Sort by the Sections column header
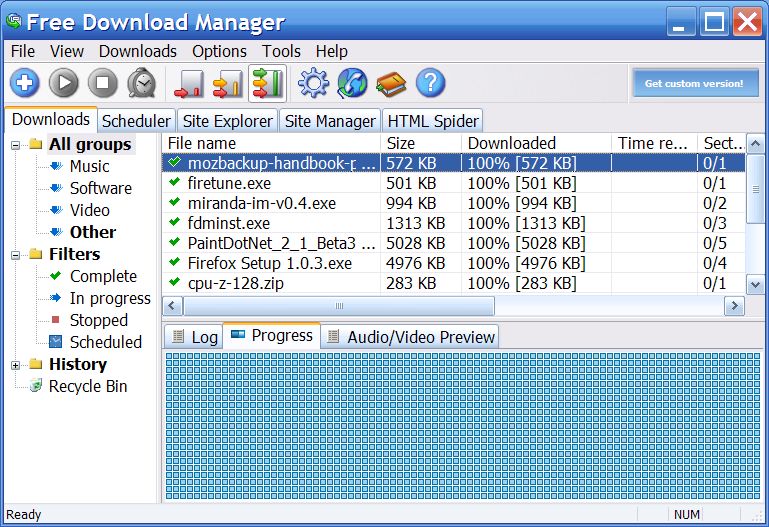This screenshot has height=527, width=769. coord(722,143)
